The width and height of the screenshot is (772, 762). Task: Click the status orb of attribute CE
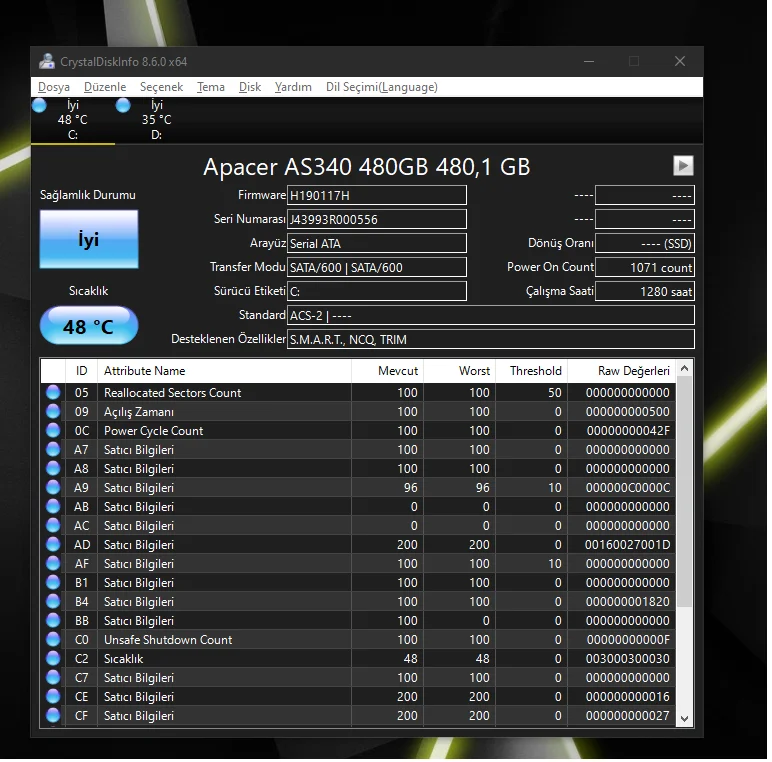point(53,697)
